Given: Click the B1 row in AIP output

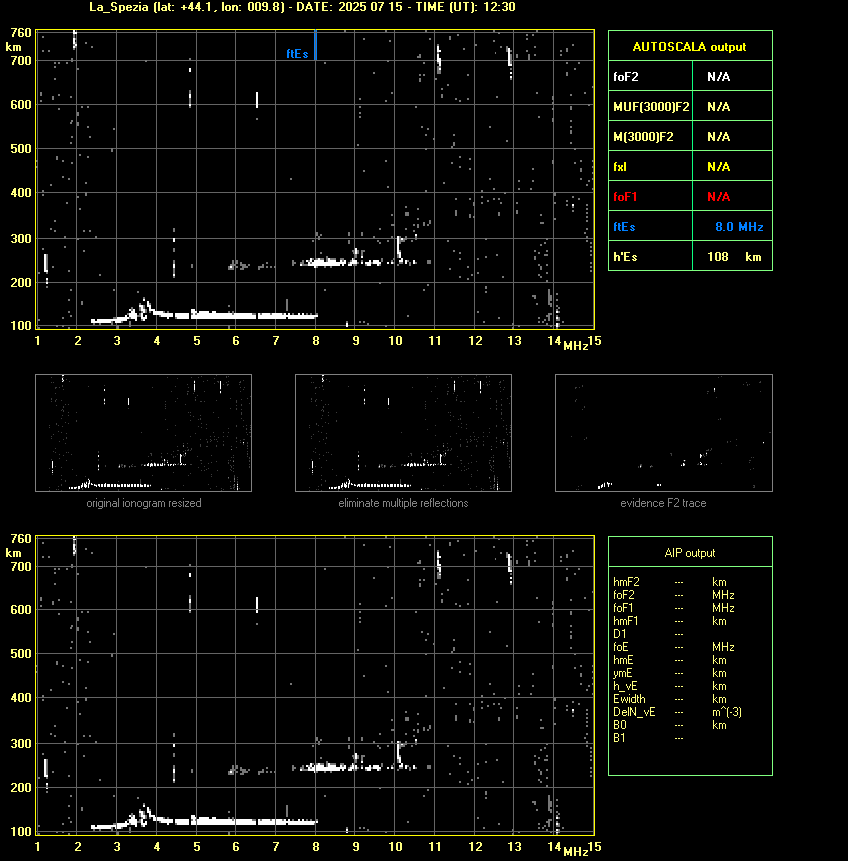Looking at the screenshot, I should click(x=649, y=738).
